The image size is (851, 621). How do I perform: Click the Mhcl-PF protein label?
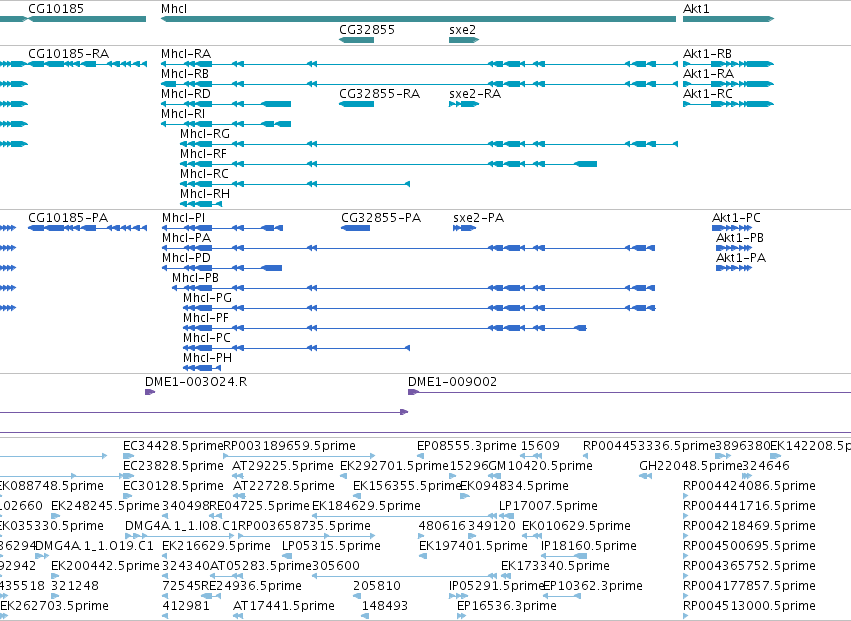206,318
